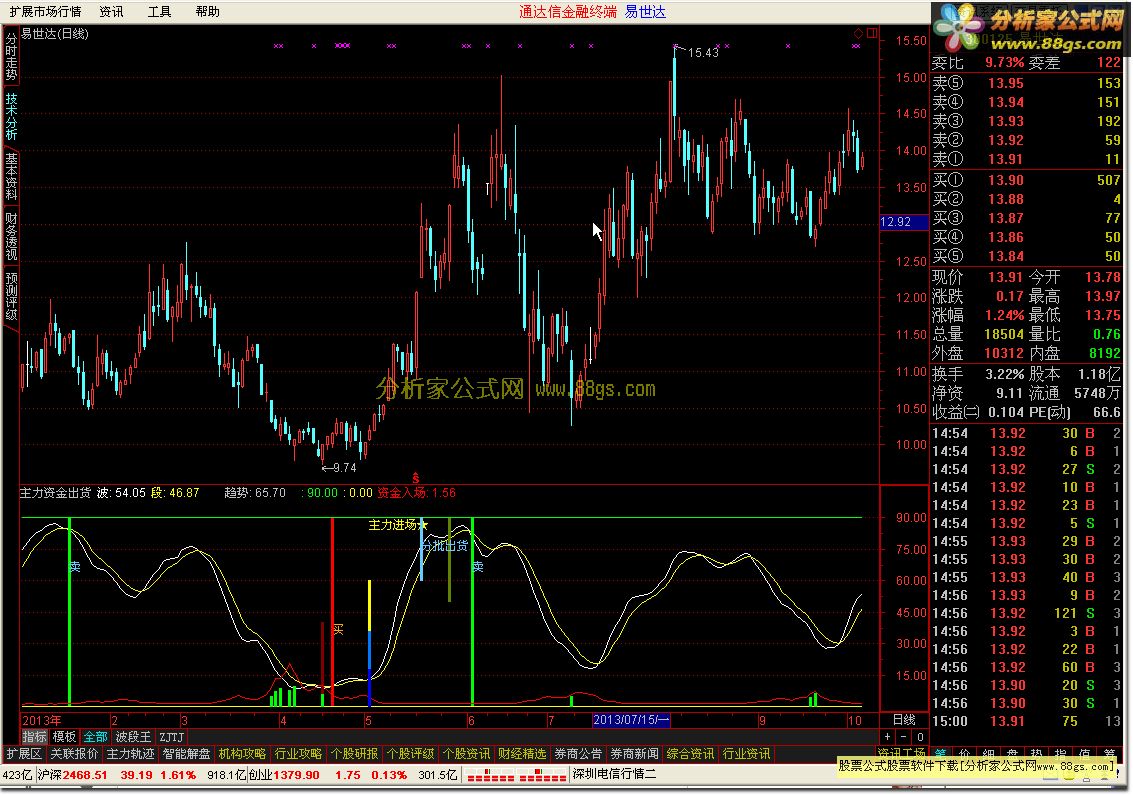Click the 分批出货 label in indicator panel

coord(446,545)
